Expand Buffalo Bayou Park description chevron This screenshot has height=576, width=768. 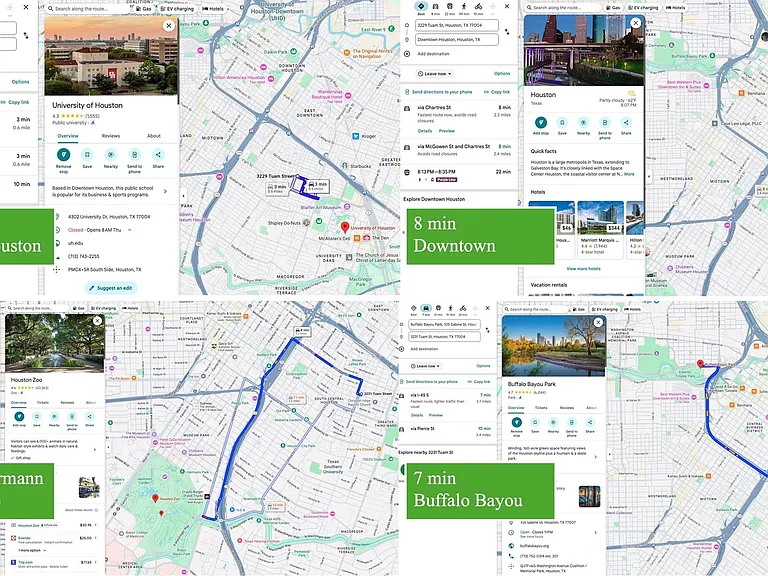click(x=596, y=456)
